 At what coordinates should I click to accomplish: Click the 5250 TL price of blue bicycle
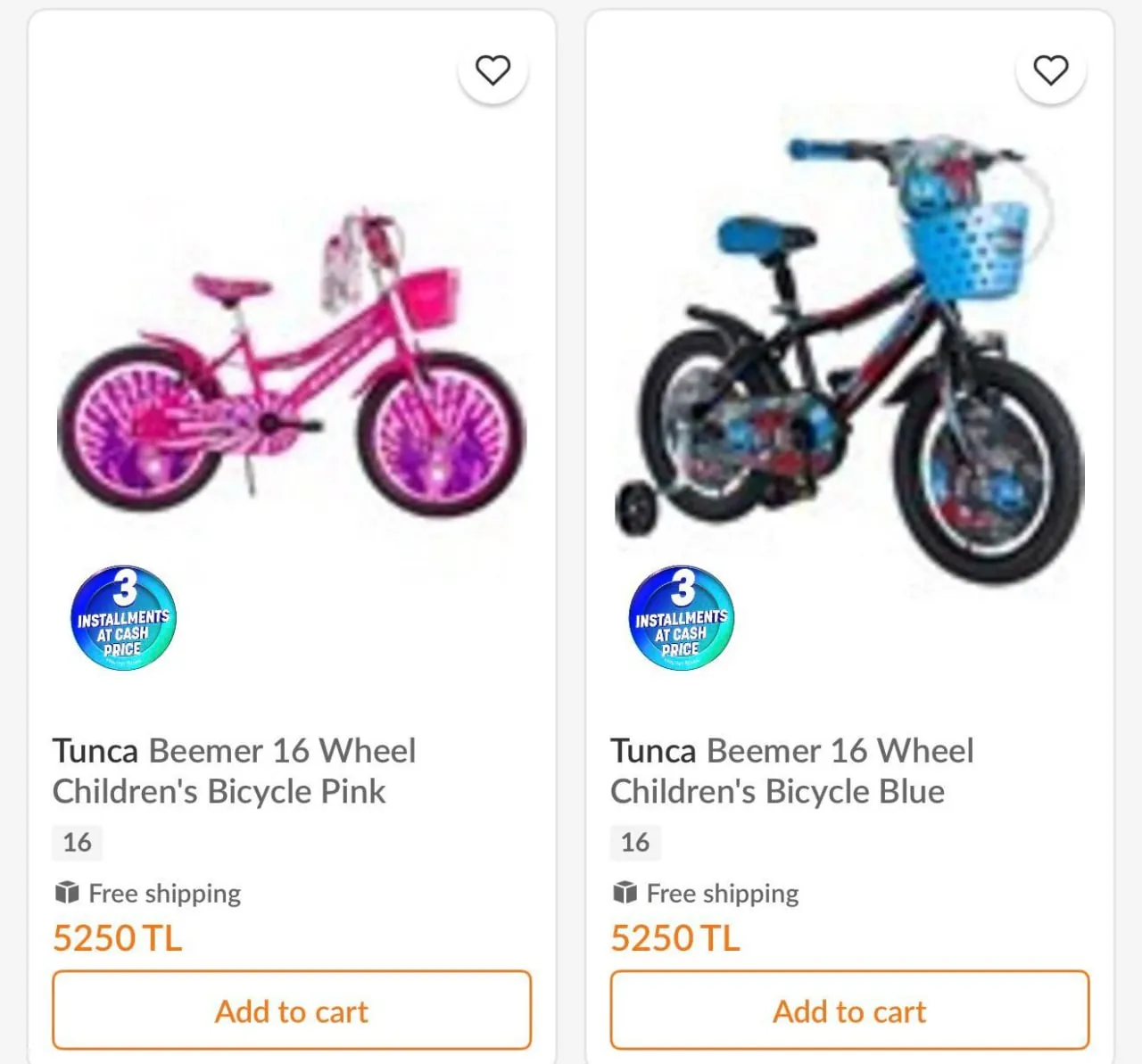[x=674, y=938]
